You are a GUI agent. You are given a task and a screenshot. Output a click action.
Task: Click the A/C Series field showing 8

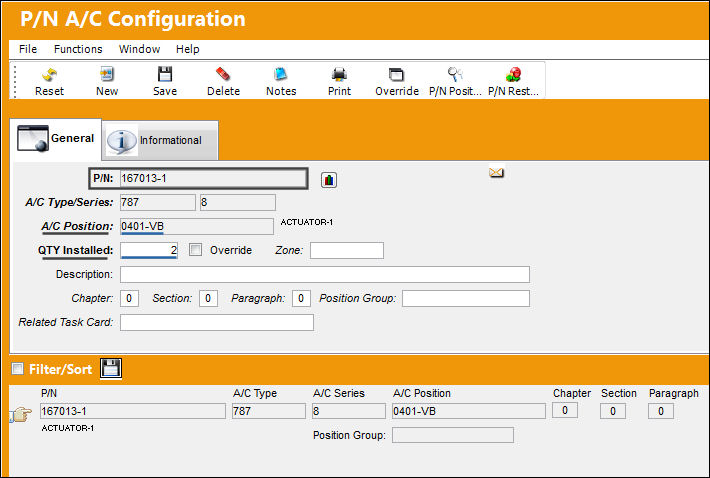[x=238, y=202]
